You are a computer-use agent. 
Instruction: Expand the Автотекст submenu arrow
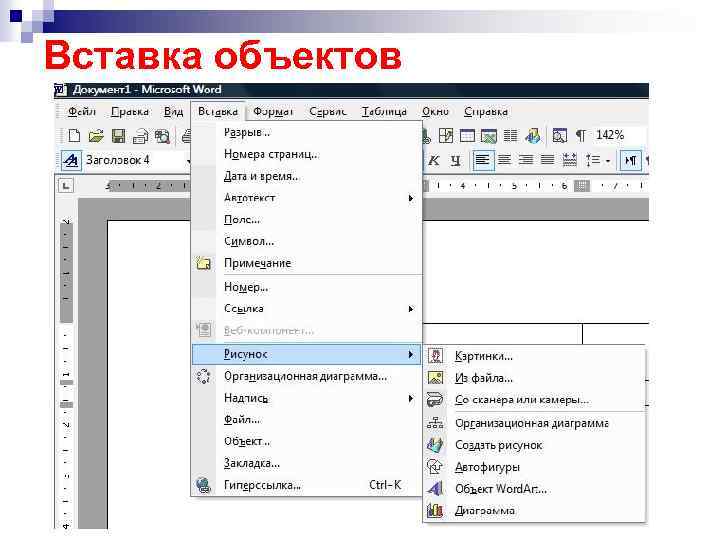411,198
